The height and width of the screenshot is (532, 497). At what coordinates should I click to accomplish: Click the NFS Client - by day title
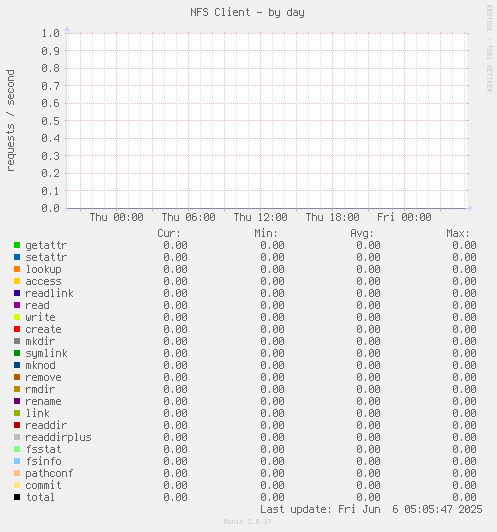pos(248,13)
